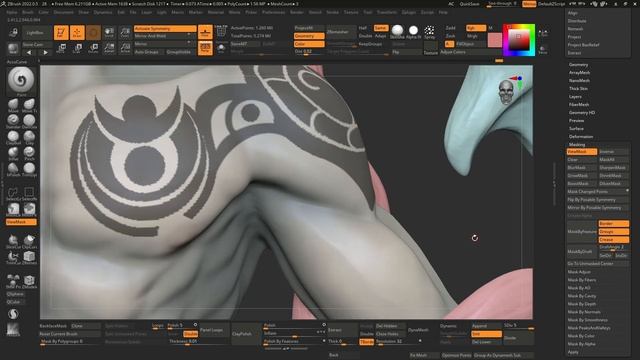Toggle the Rgb channel button

tap(476, 28)
